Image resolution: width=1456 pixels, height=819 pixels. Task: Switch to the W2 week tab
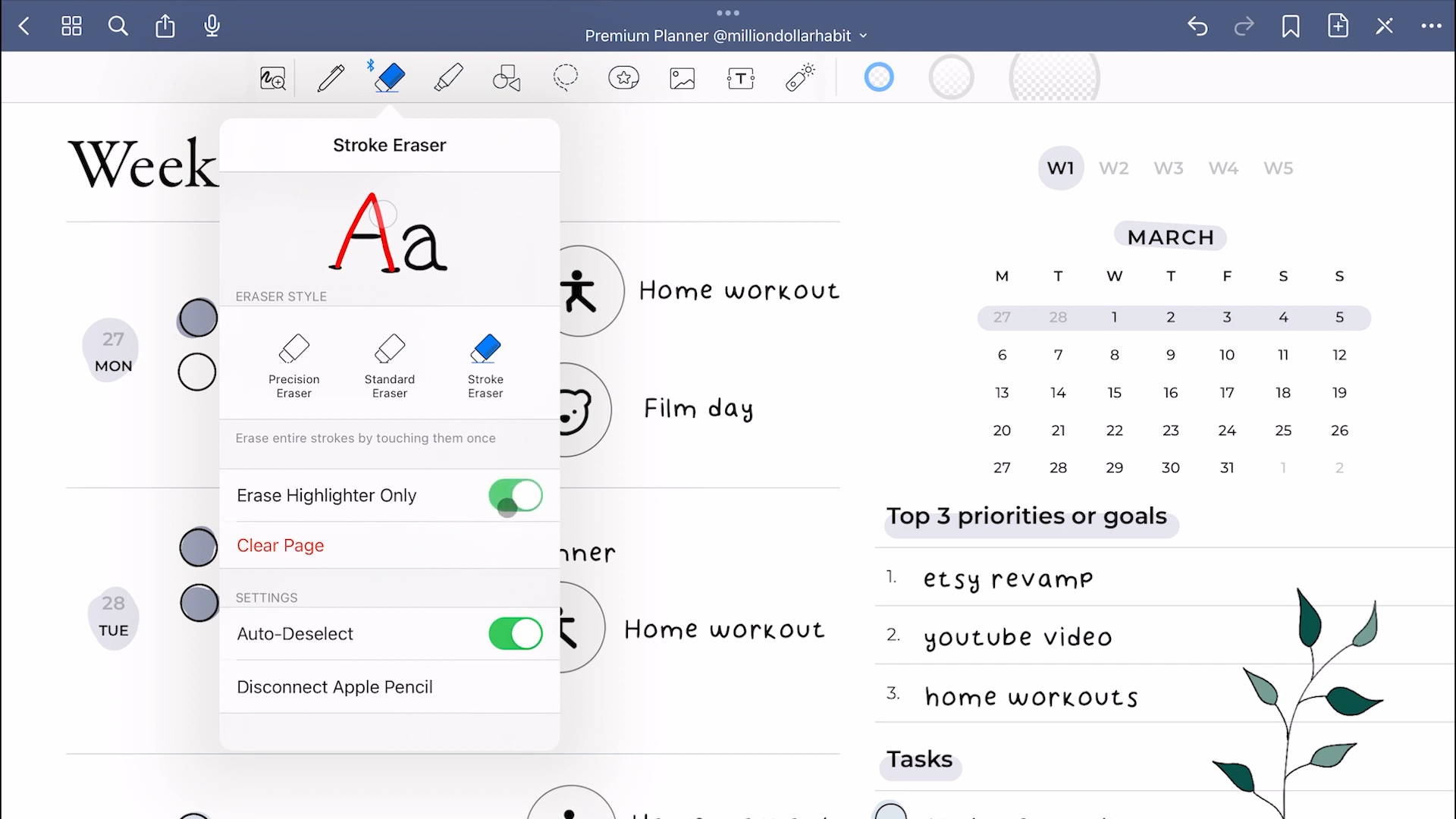[x=1114, y=168]
